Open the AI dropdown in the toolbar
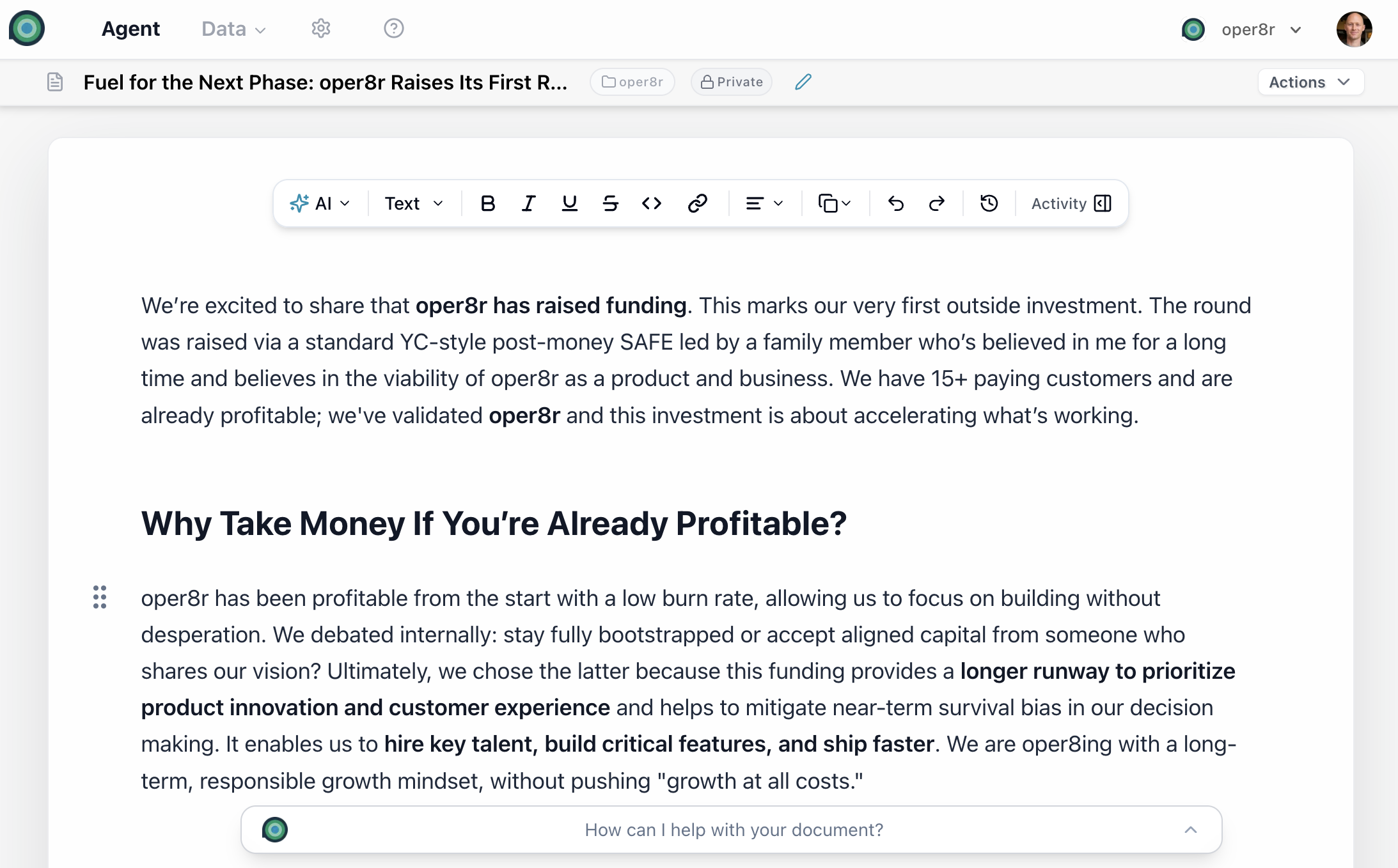This screenshot has width=1398, height=868. click(x=320, y=203)
